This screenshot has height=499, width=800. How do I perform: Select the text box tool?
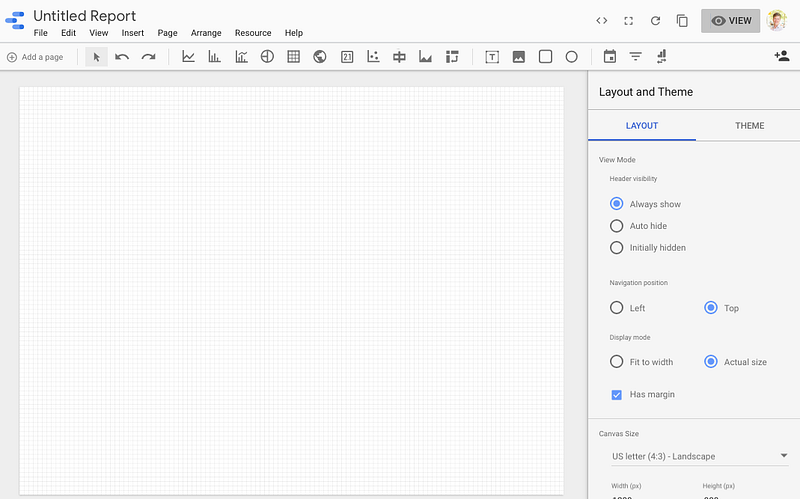(x=492, y=57)
